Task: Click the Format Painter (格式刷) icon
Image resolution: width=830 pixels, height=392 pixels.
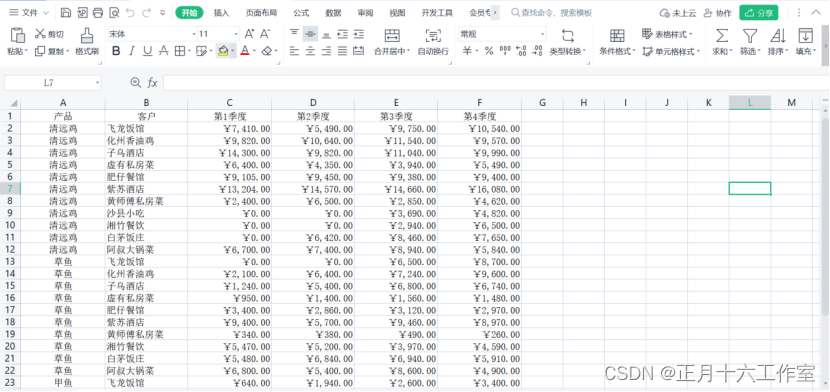Action: click(x=87, y=35)
